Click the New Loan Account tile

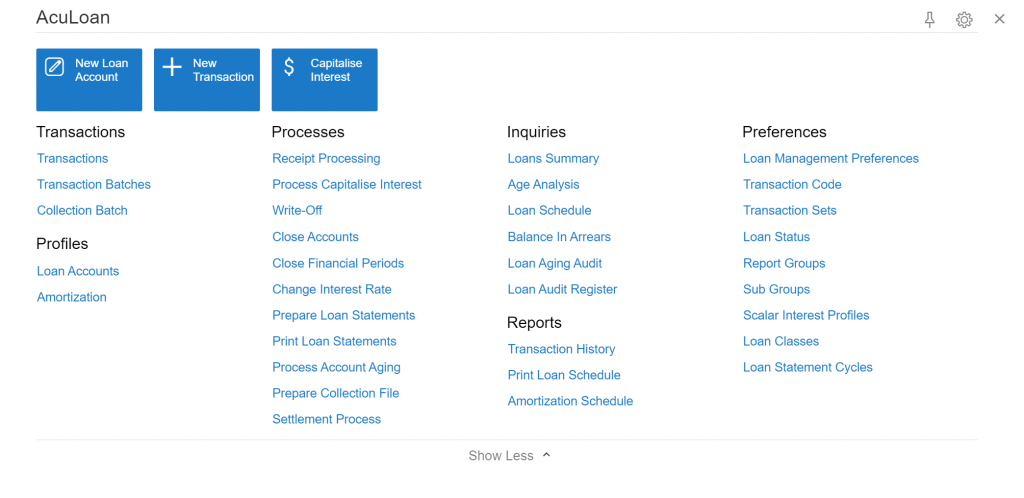[89, 80]
